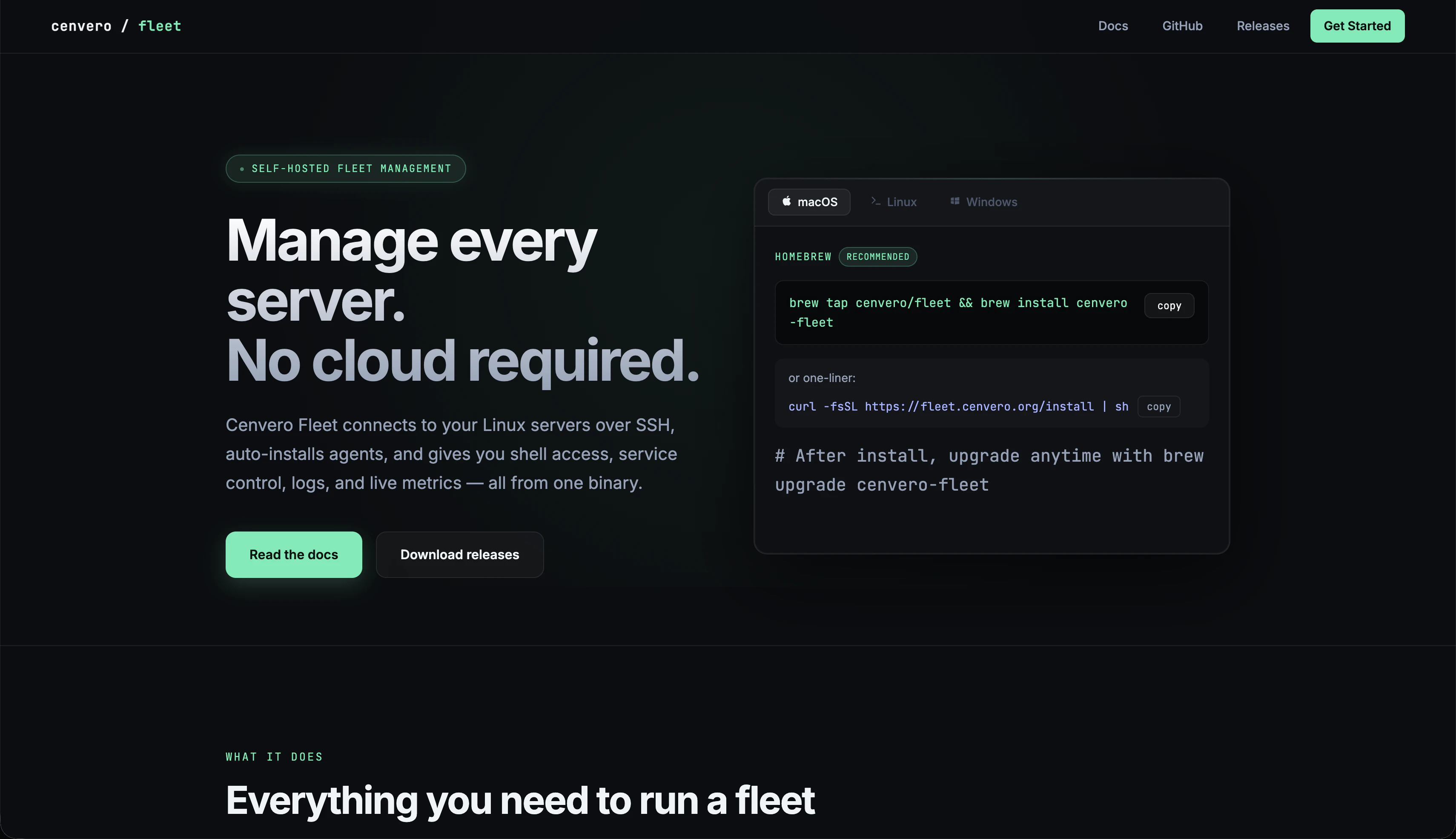Select the macOS install tab
Viewport: 1456px width, 839px height.
pos(809,202)
